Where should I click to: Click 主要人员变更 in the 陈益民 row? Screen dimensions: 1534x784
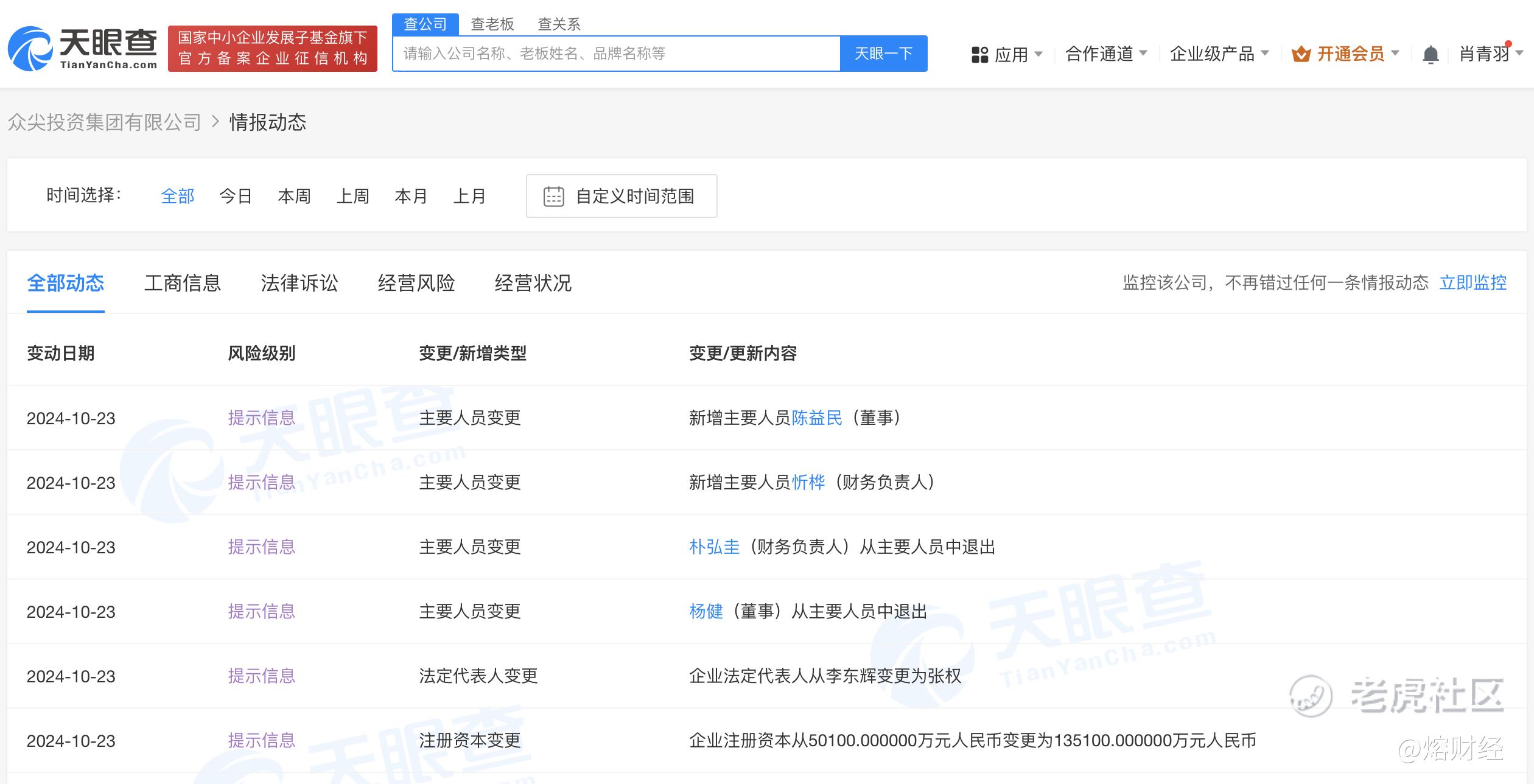tap(470, 418)
